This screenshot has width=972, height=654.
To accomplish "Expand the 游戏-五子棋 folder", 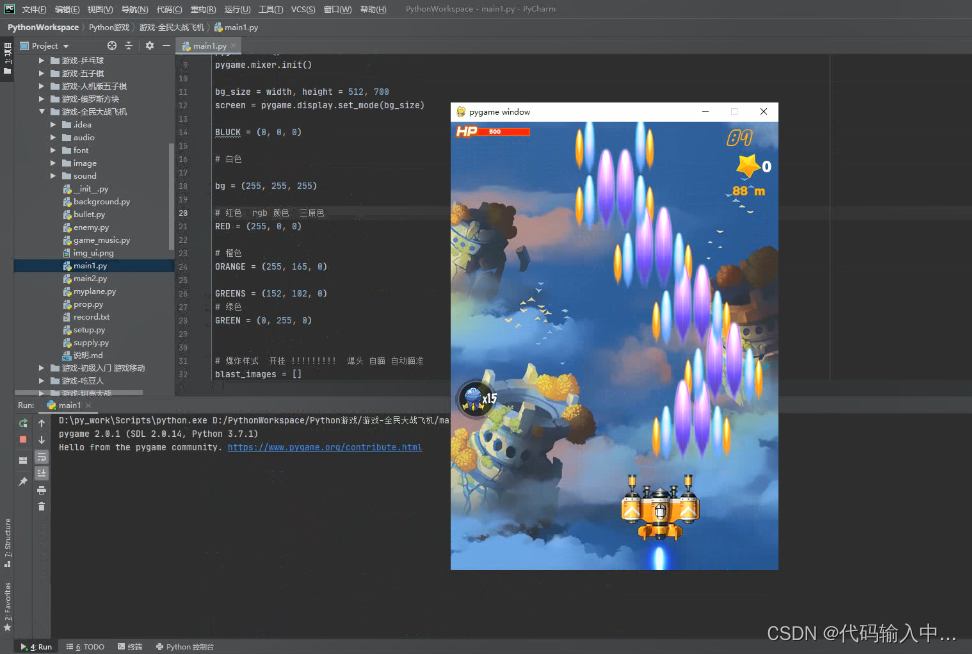I will (x=42, y=73).
